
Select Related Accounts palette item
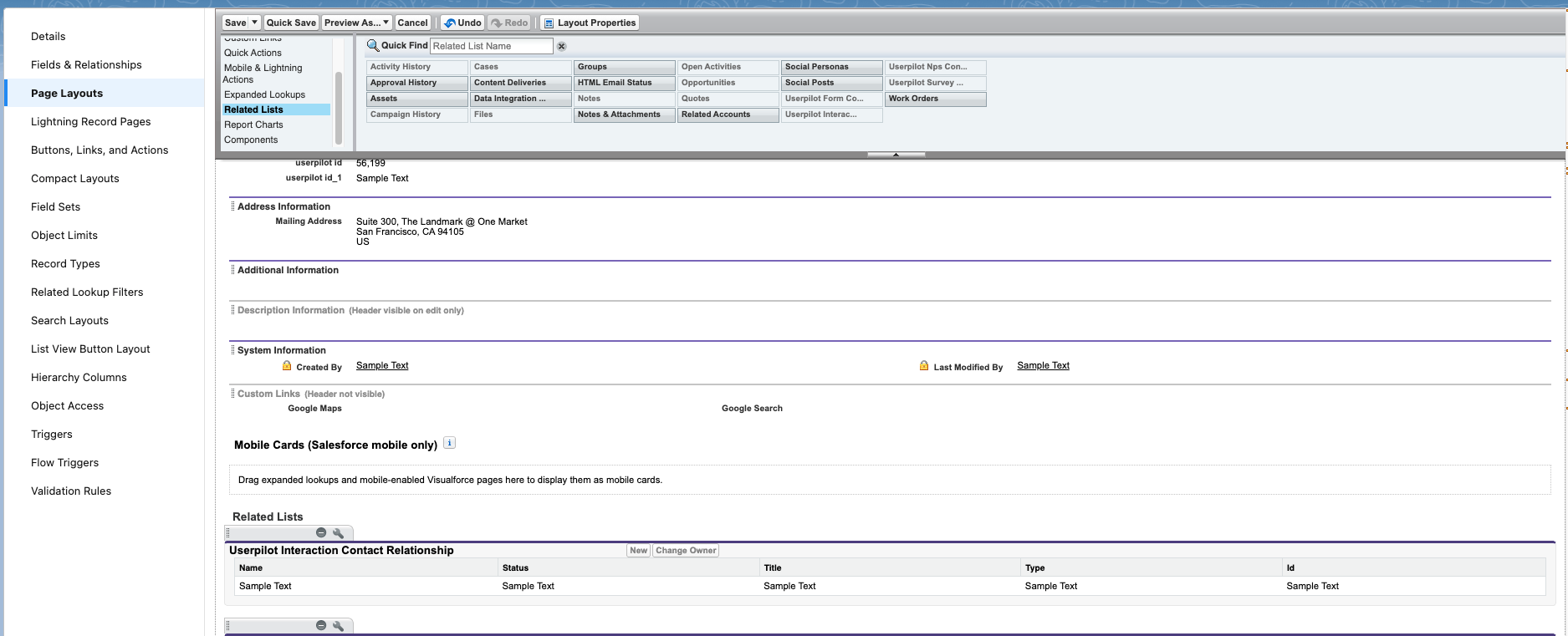pyautogui.click(x=728, y=114)
